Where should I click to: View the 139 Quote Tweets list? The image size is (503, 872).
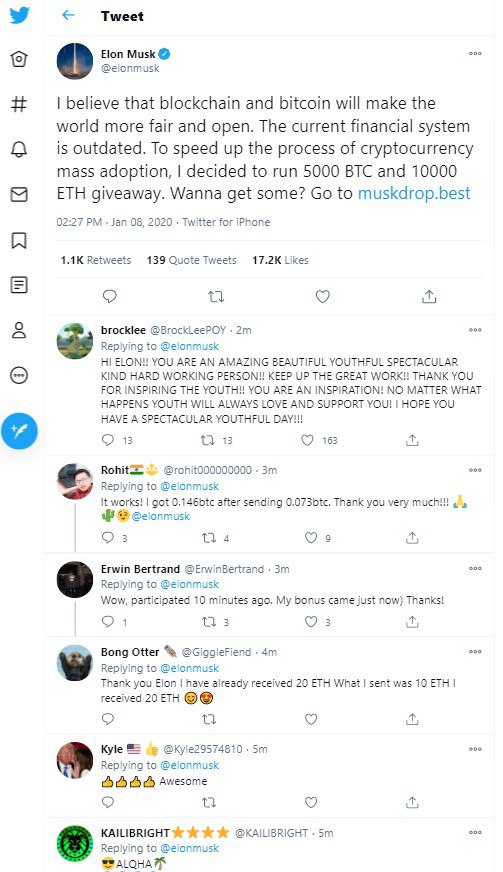[191, 260]
